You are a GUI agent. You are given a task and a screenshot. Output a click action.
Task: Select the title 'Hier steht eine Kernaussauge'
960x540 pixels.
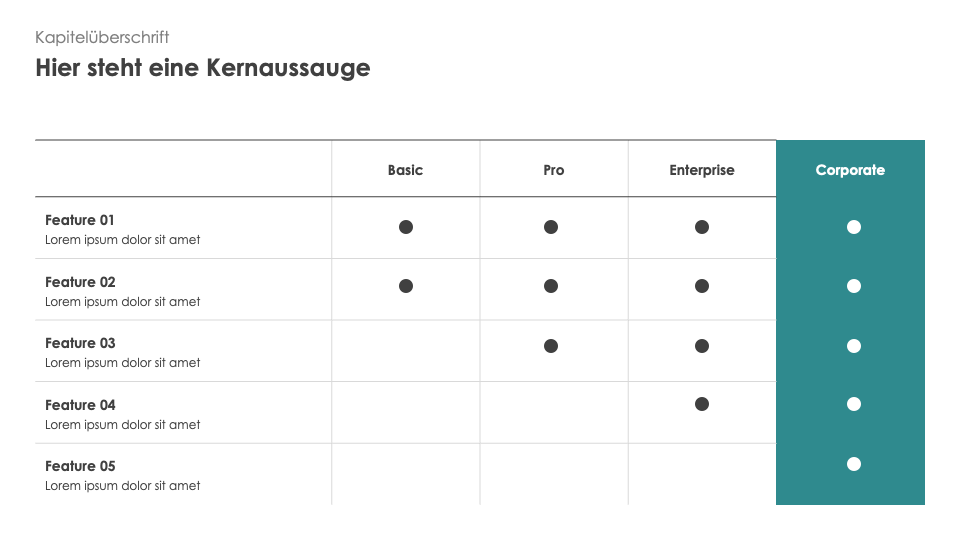pyautogui.click(x=203, y=68)
